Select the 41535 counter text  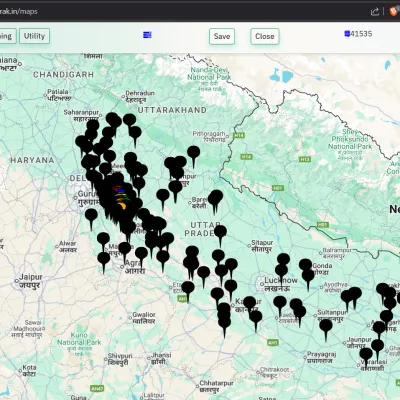pyautogui.click(x=361, y=34)
